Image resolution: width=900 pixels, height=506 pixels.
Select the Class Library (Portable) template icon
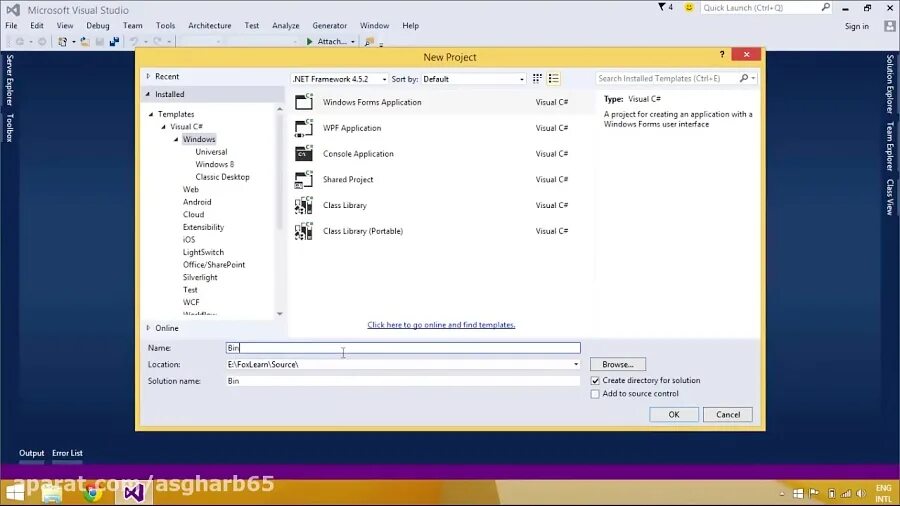coord(304,231)
